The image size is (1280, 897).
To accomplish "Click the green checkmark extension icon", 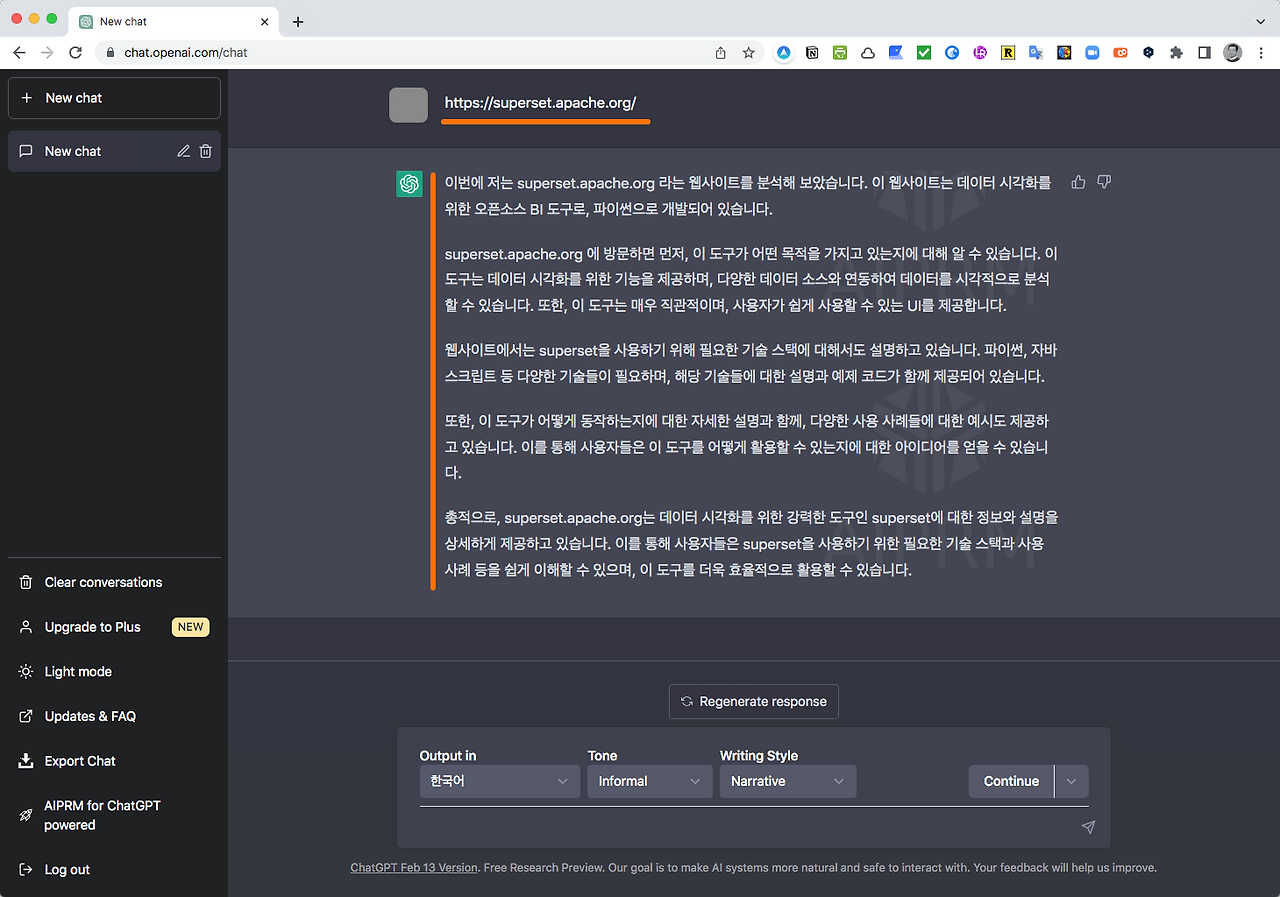I will click(x=924, y=52).
